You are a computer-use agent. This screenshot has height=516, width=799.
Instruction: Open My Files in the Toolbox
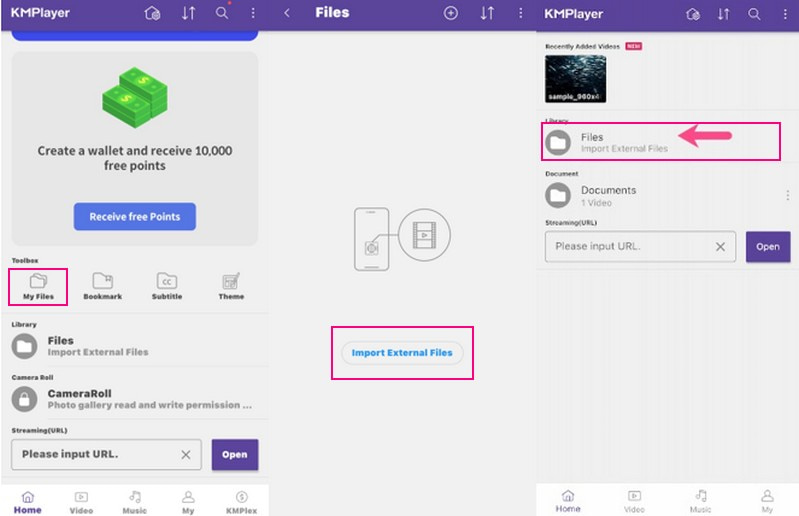pos(38,286)
